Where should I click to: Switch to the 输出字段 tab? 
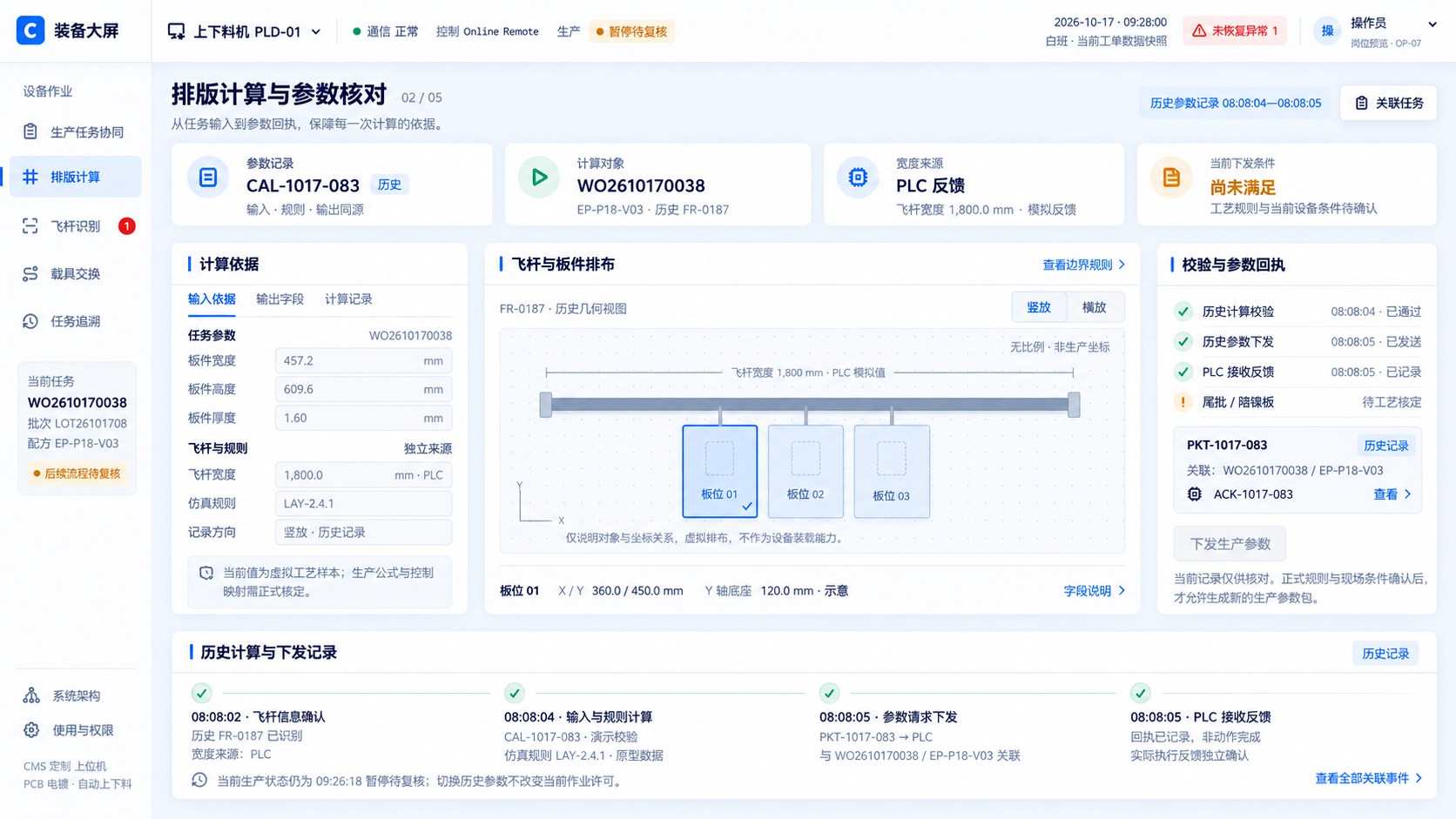[280, 299]
